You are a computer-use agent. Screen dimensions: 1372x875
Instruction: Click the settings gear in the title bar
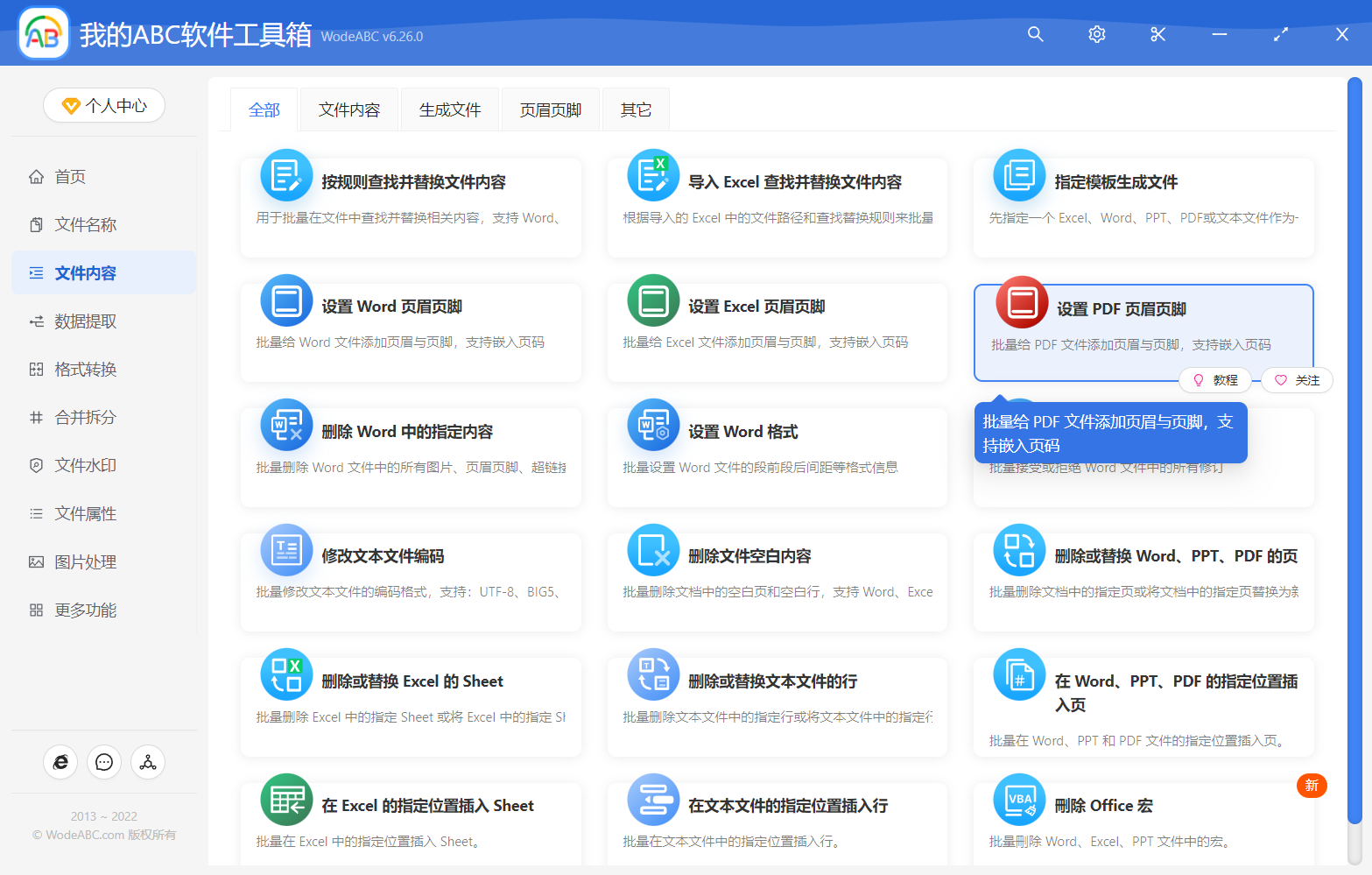[1096, 34]
